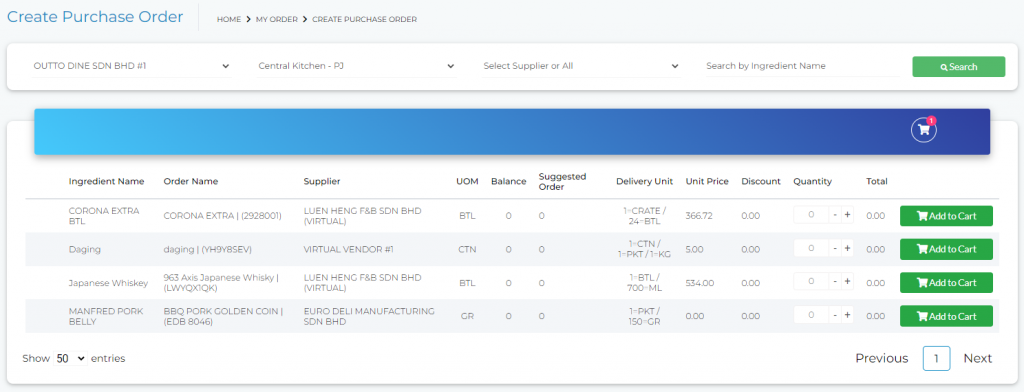
Task: Decrease quantity for Japanese Whiskey
Action: pos(835,282)
